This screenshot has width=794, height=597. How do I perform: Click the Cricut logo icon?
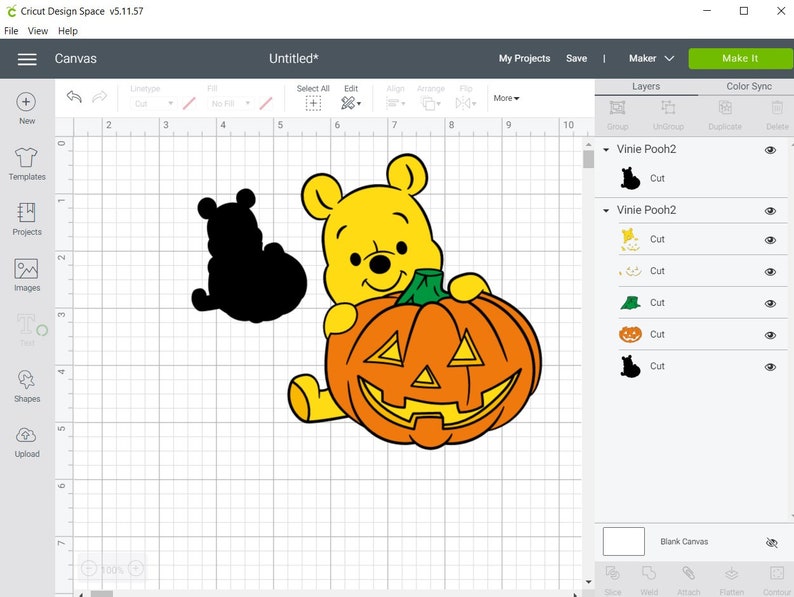tap(11, 11)
